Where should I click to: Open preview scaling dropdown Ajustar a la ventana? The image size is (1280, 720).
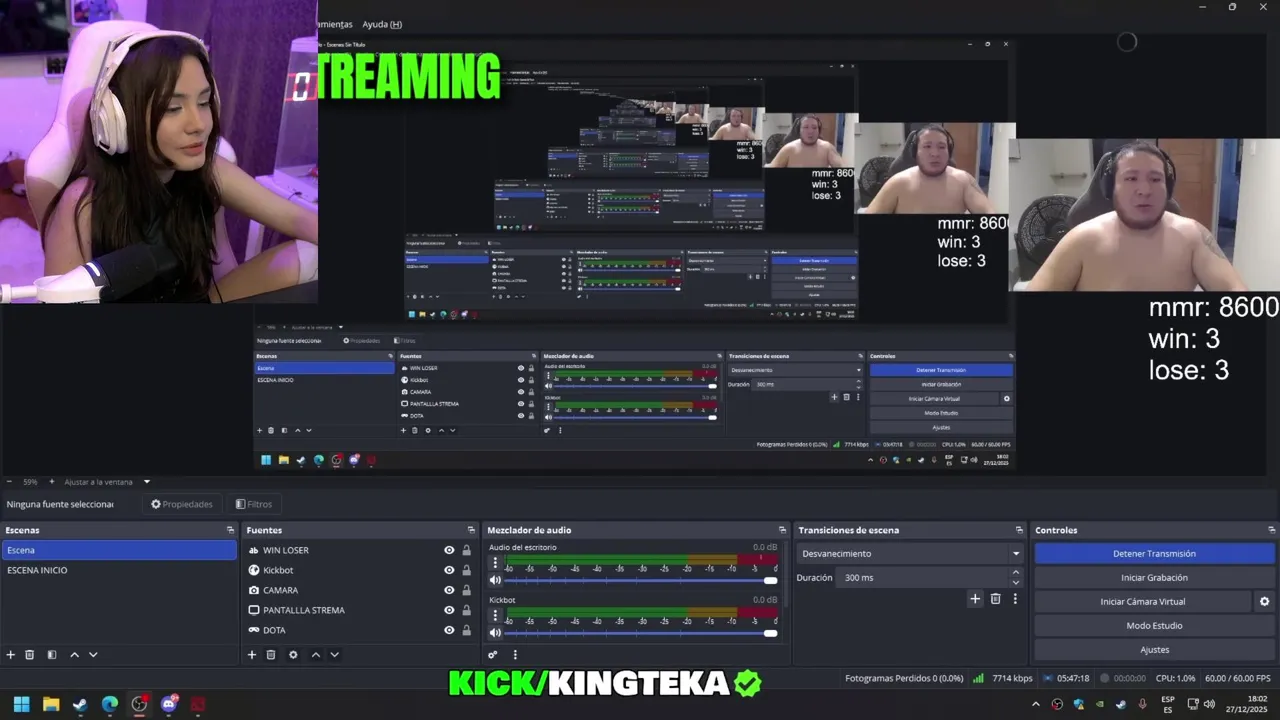coord(107,482)
